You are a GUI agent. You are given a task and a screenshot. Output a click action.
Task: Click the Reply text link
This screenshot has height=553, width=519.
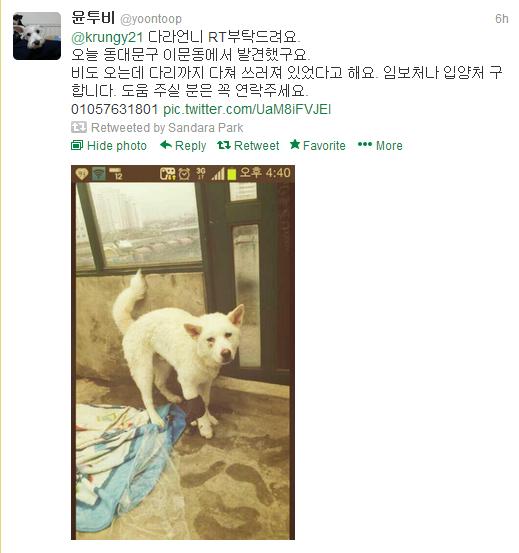click(x=190, y=146)
